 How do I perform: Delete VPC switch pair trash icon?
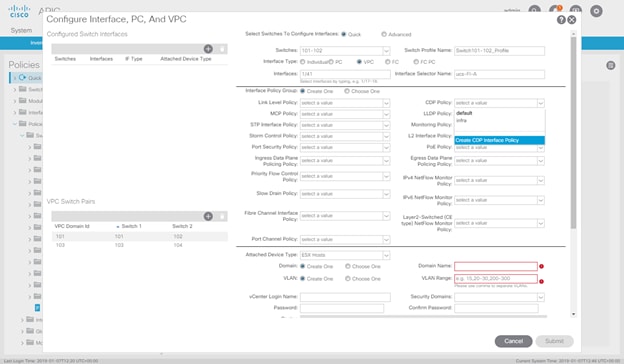tap(222, 216)
